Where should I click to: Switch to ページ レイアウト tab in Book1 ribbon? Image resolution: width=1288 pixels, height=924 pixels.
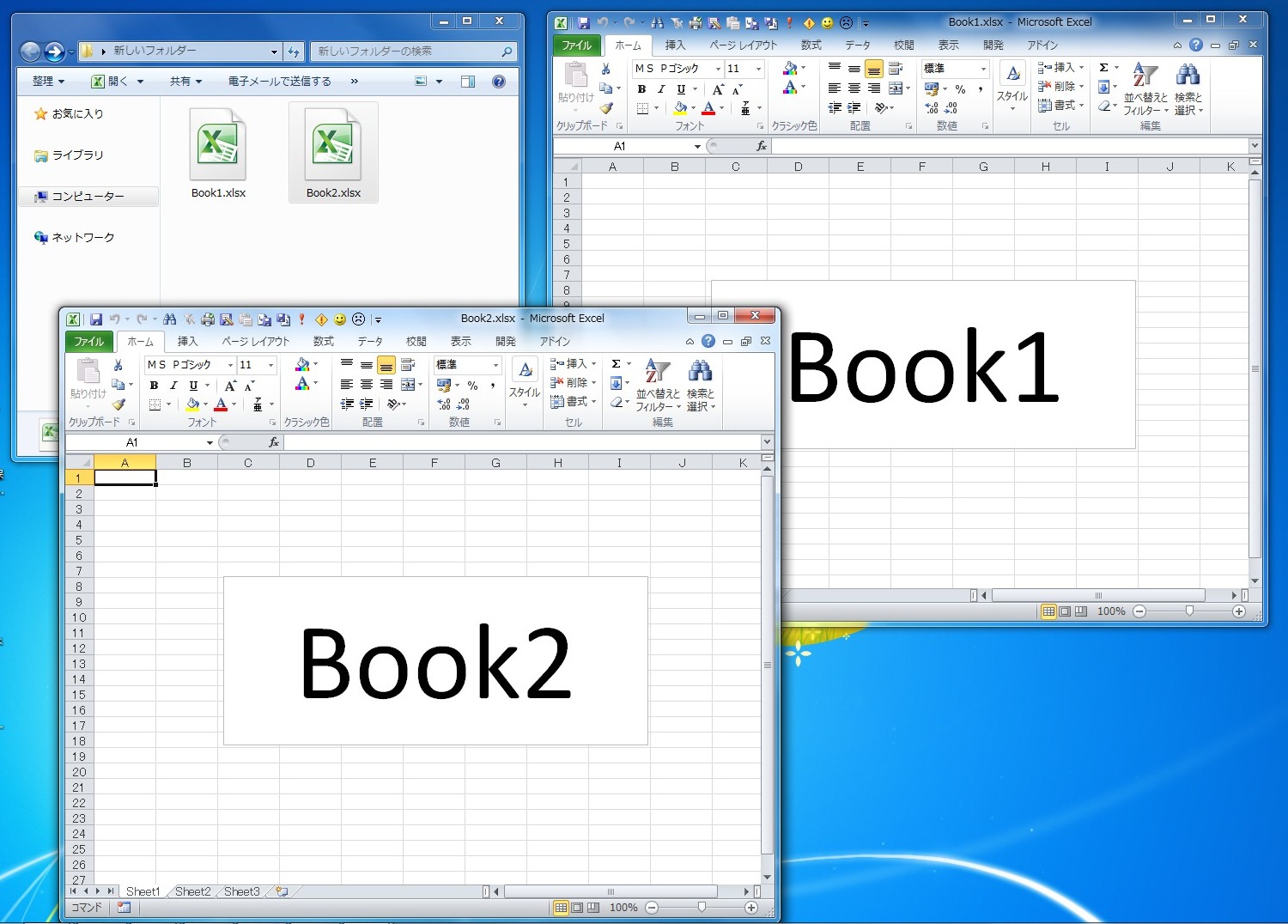click(743, 46)
